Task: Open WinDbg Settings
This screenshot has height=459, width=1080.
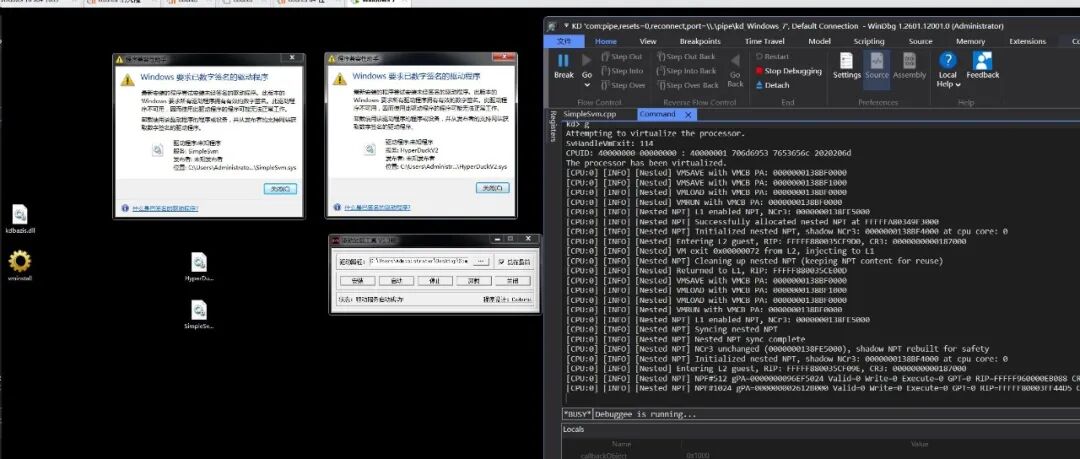Action: (x=847, y=66)
